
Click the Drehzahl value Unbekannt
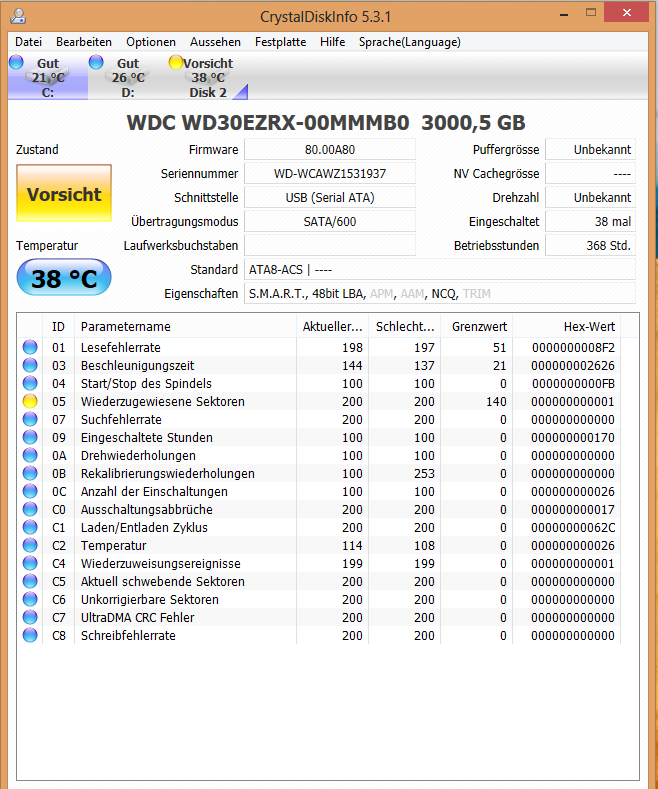(x=591, y=197)
